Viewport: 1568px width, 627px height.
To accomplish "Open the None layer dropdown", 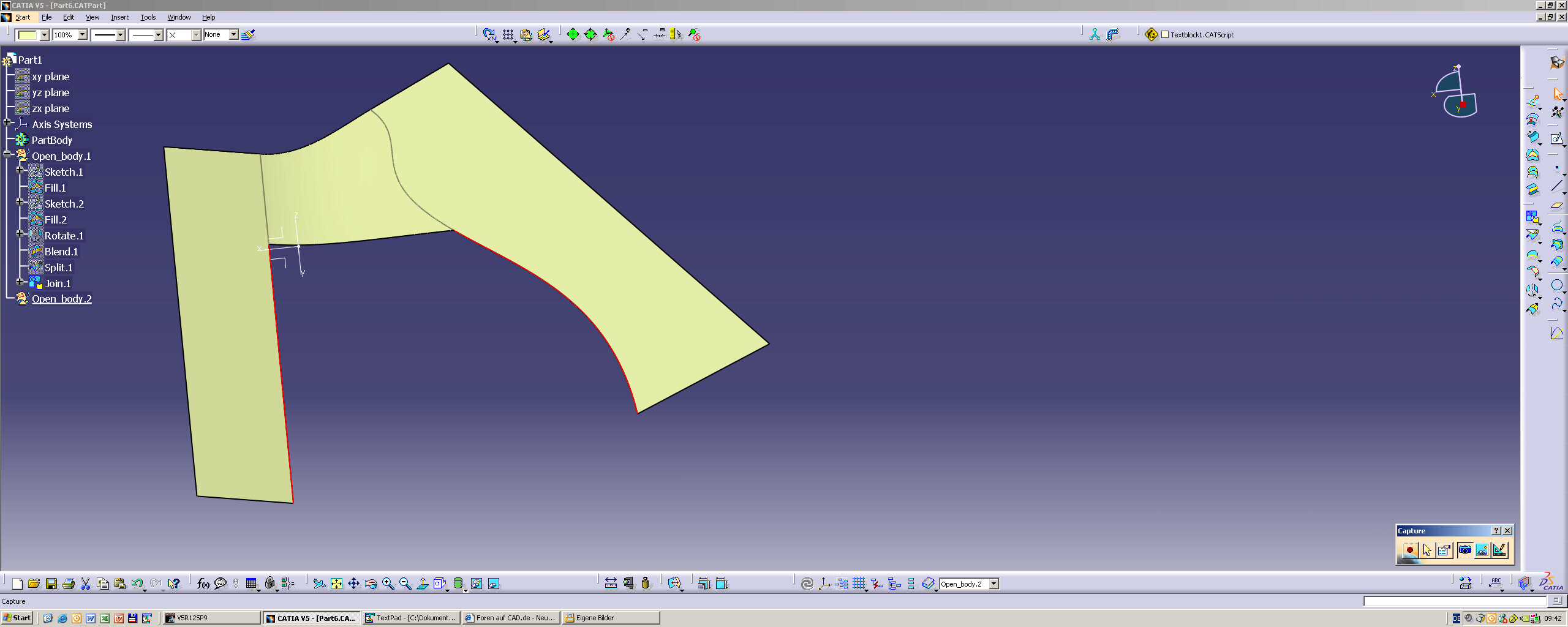I will click(233, 35).
